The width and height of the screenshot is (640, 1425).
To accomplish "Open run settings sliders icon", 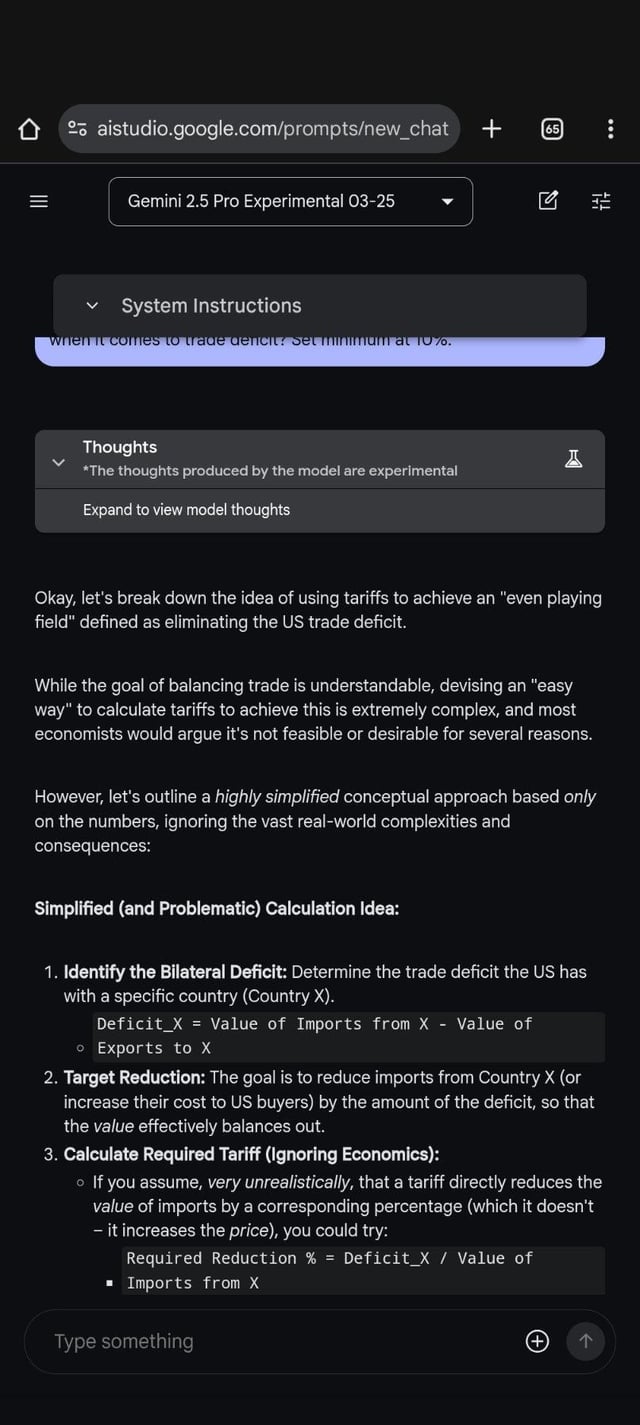I will coord(601,201).
